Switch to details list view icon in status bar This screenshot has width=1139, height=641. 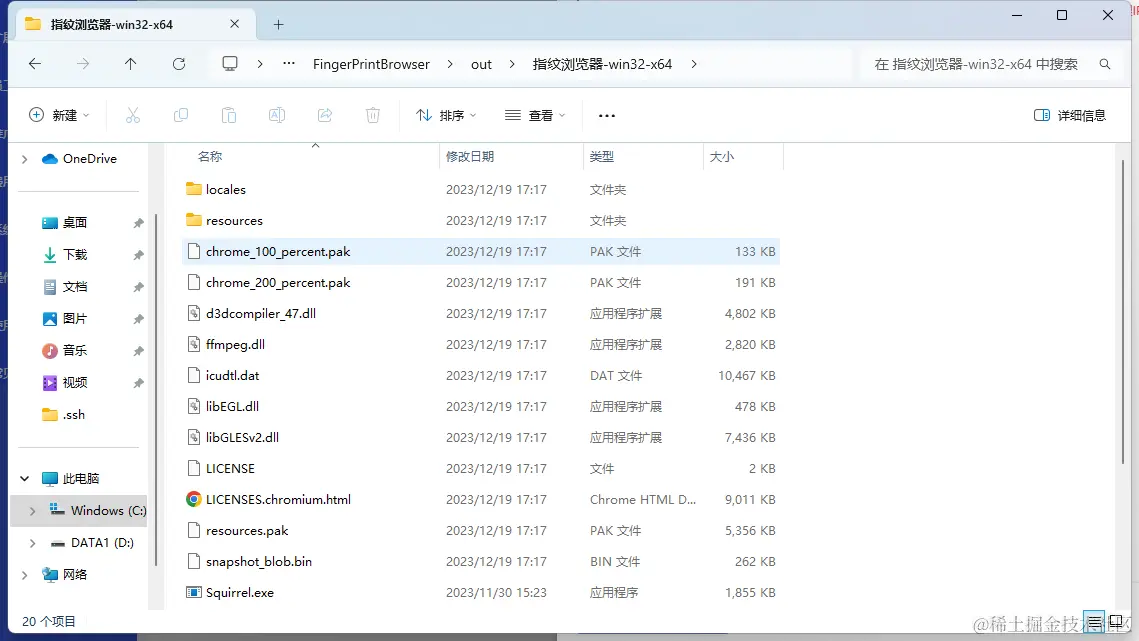point(1094,621)
